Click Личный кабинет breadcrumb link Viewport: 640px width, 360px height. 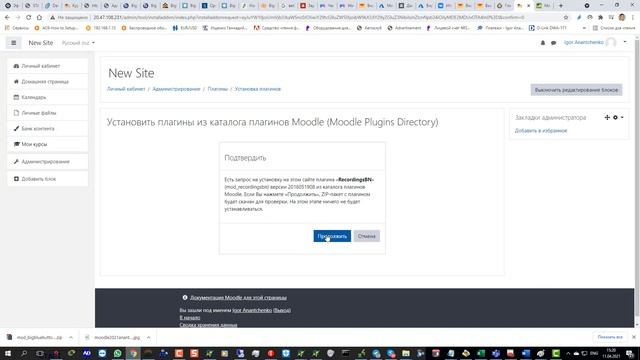(126, 89)
